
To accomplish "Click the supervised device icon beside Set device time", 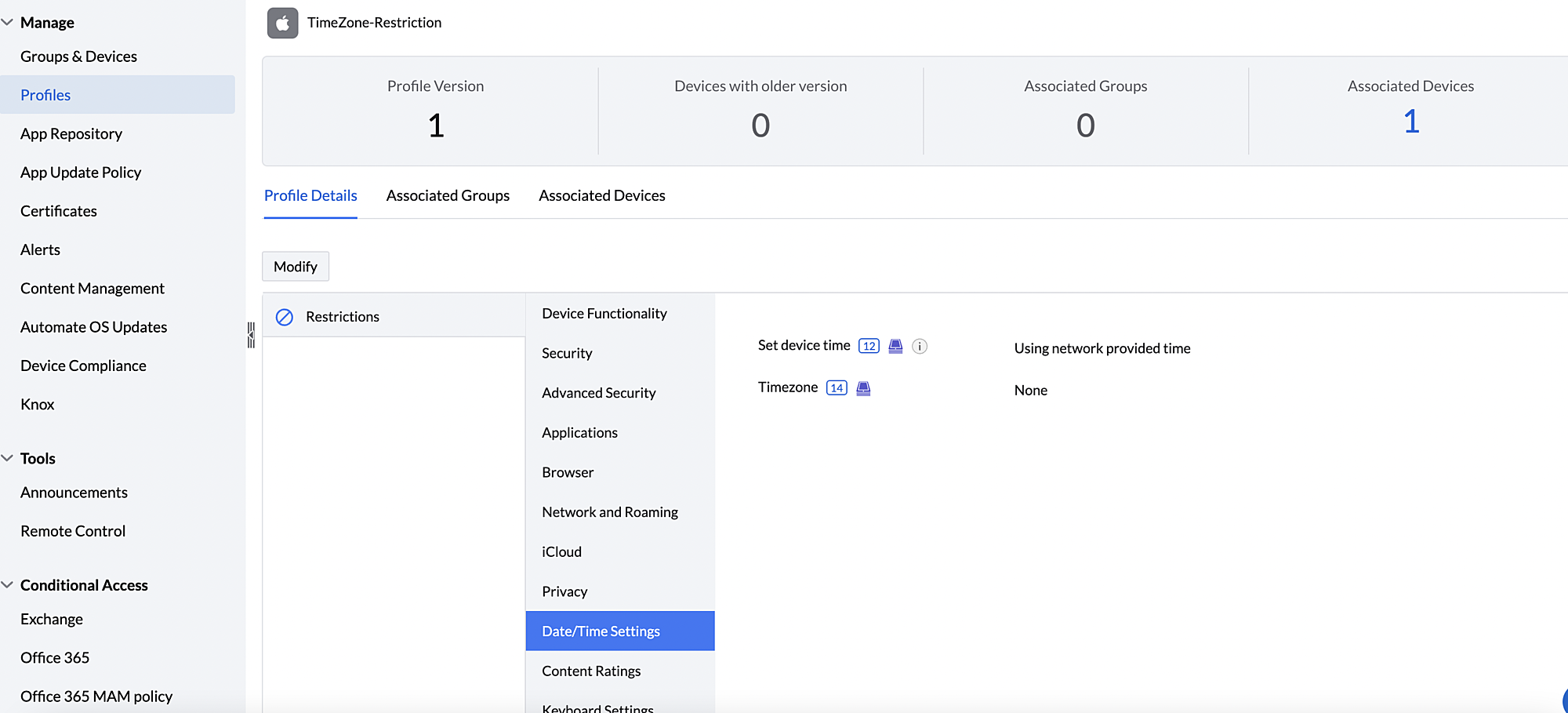I will [x=895, y=346].
